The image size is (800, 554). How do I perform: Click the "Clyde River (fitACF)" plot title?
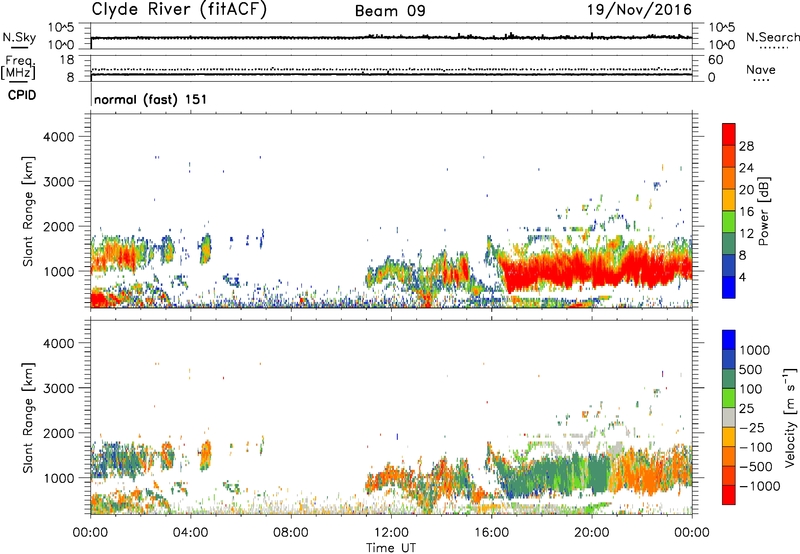[x=179, y=9]
